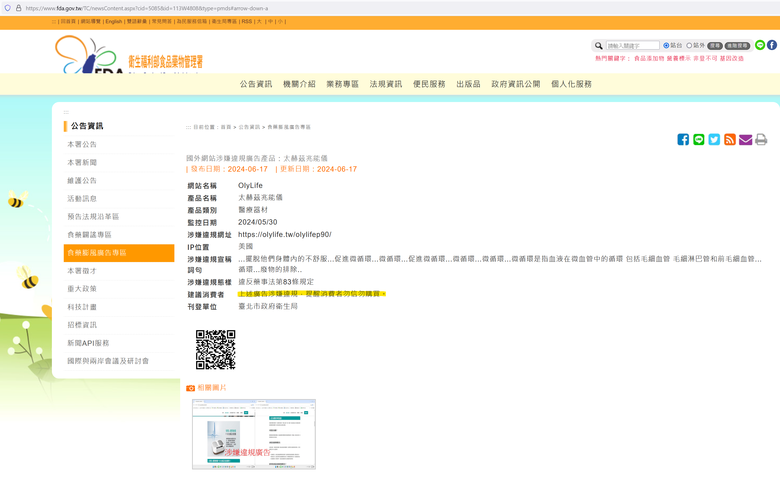Image resolution: width=780 pixels, height=480 pixels.
Task: Click the header Facebook icon beside the search bar
Action: (x=772, y=45)
